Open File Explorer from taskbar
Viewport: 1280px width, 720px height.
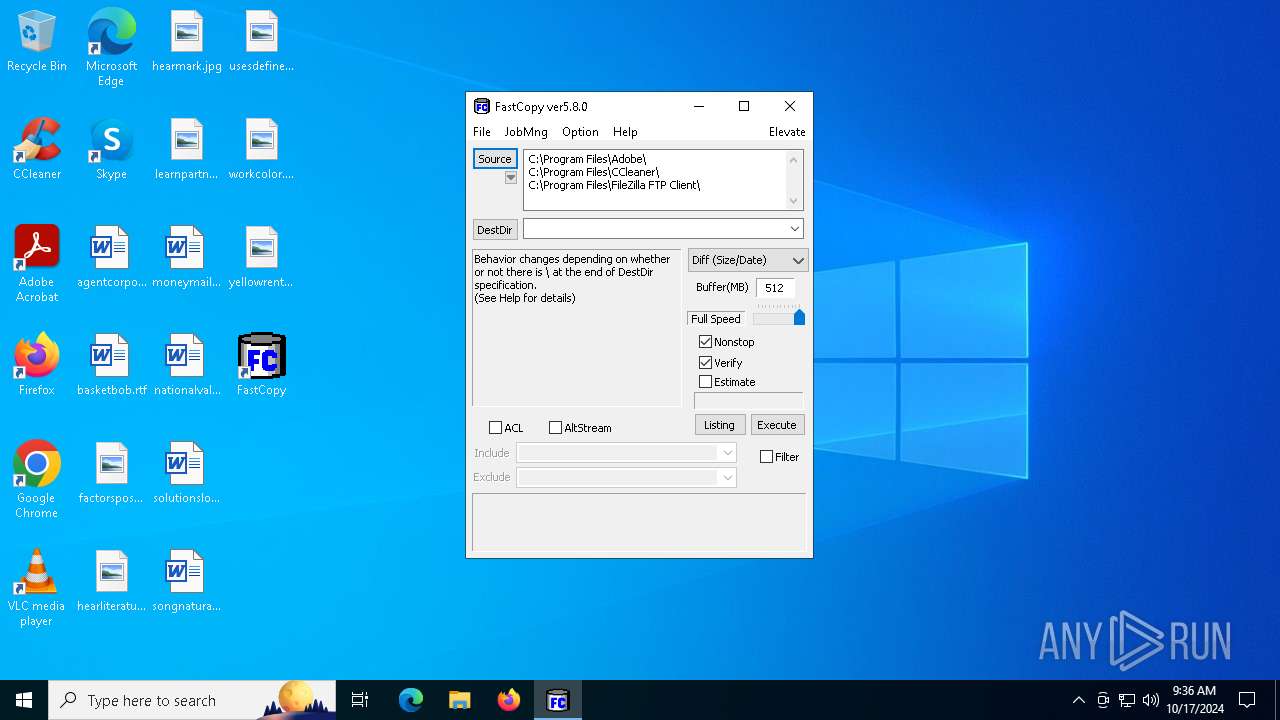coord(459,700)
